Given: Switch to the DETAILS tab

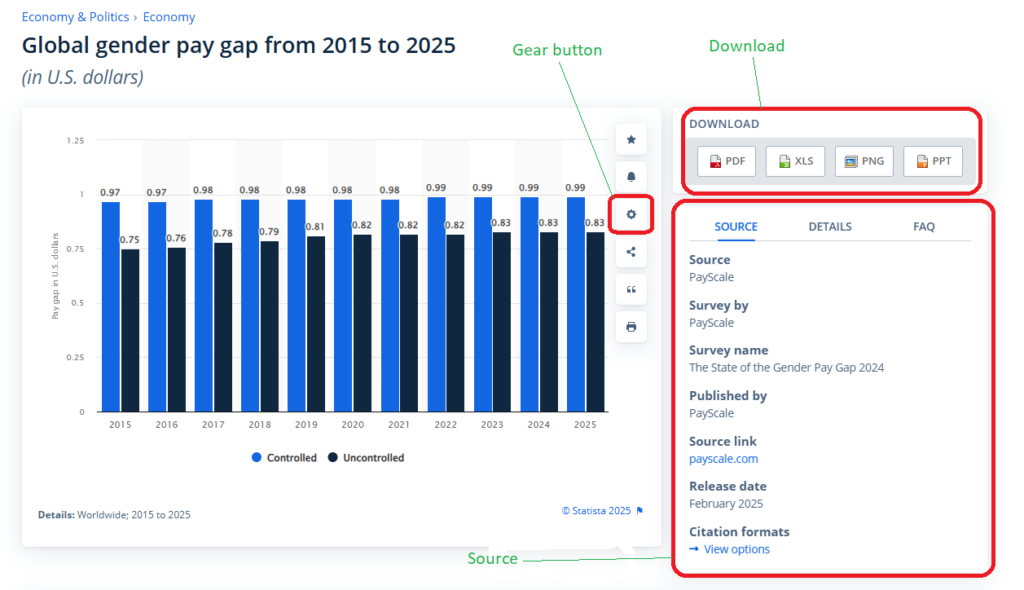Looking at the screenshot, I should point(830,227).
